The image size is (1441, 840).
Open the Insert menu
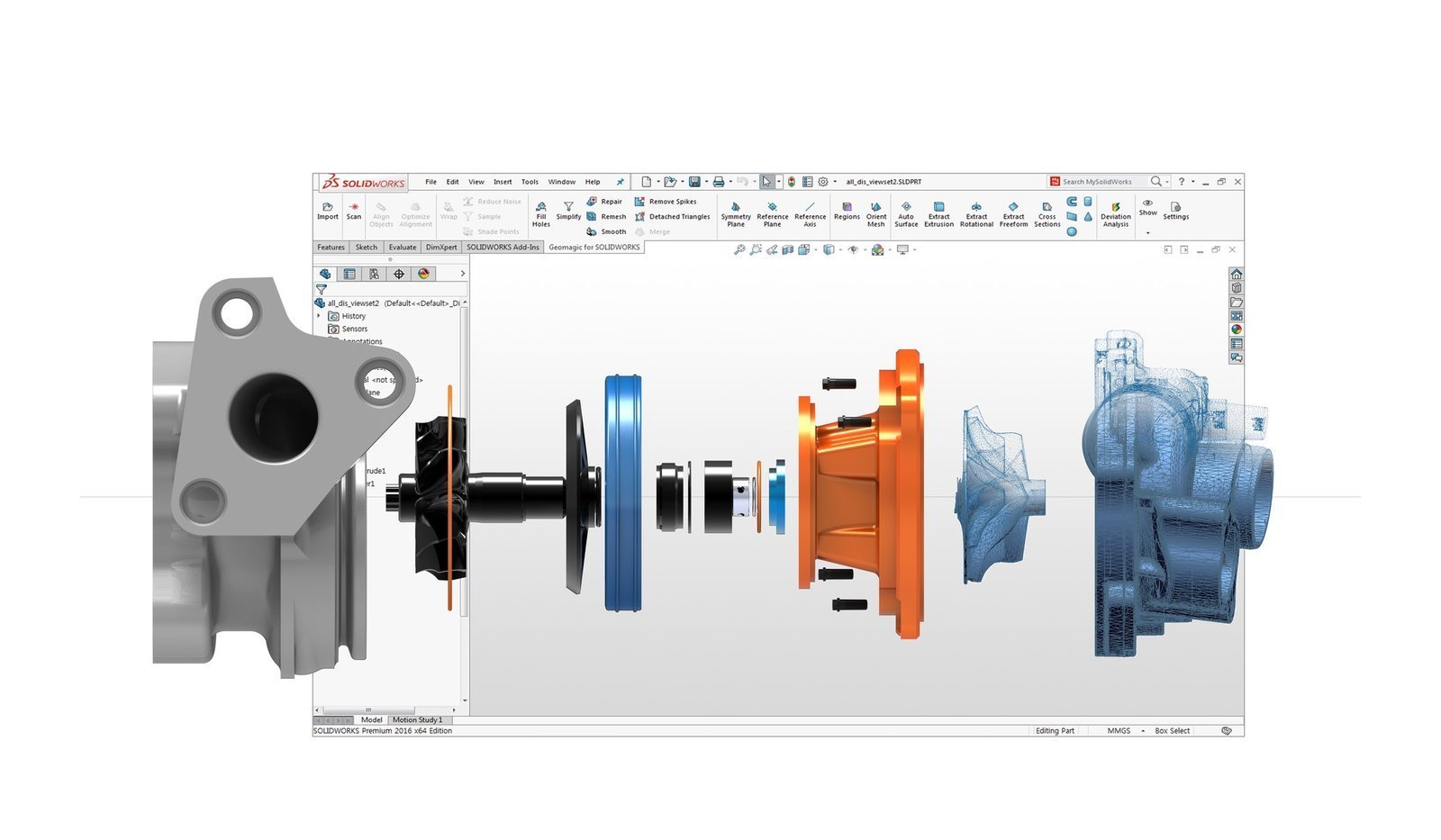coord(503,182)
